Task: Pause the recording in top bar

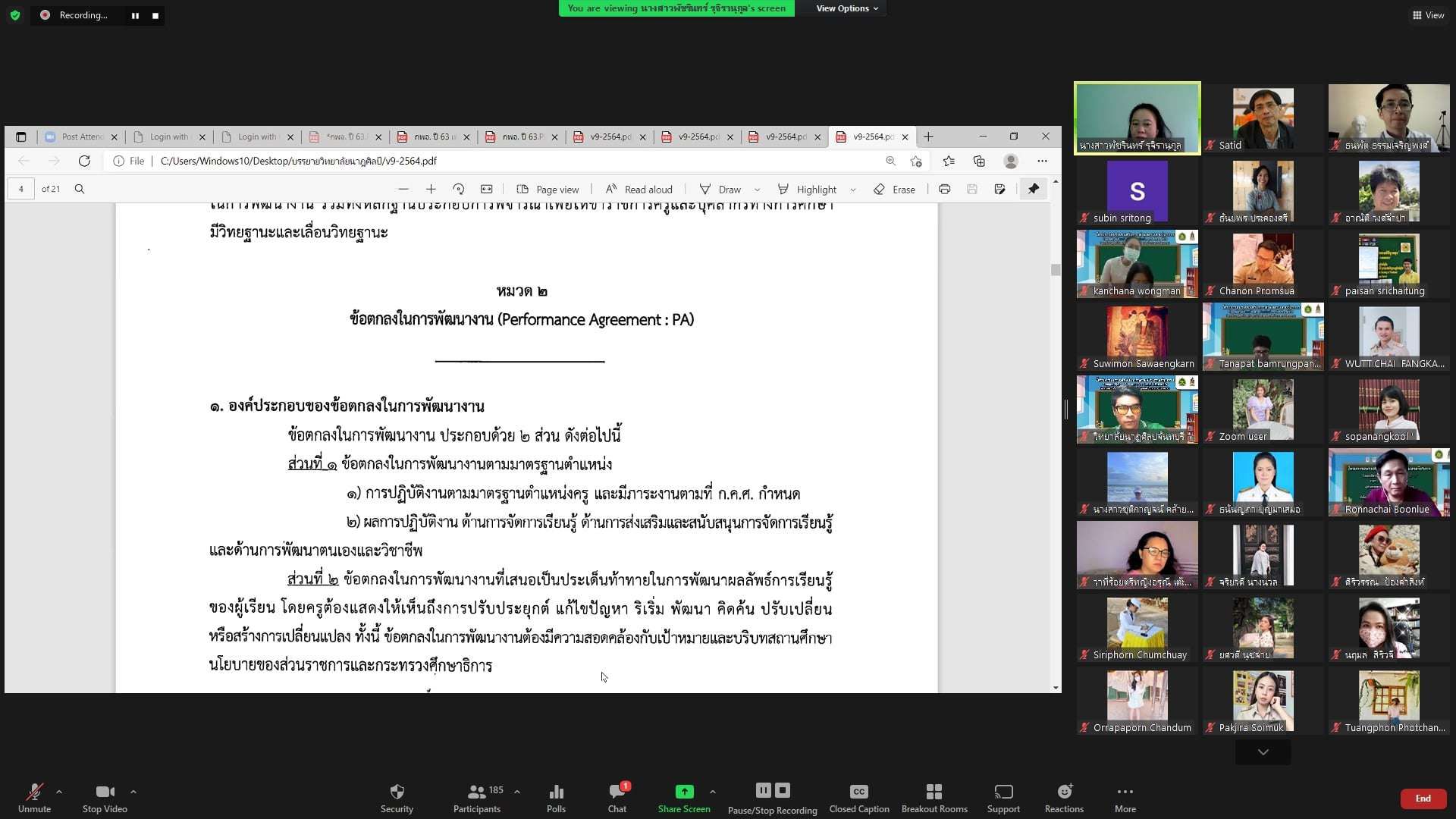Action: [135, 15]
